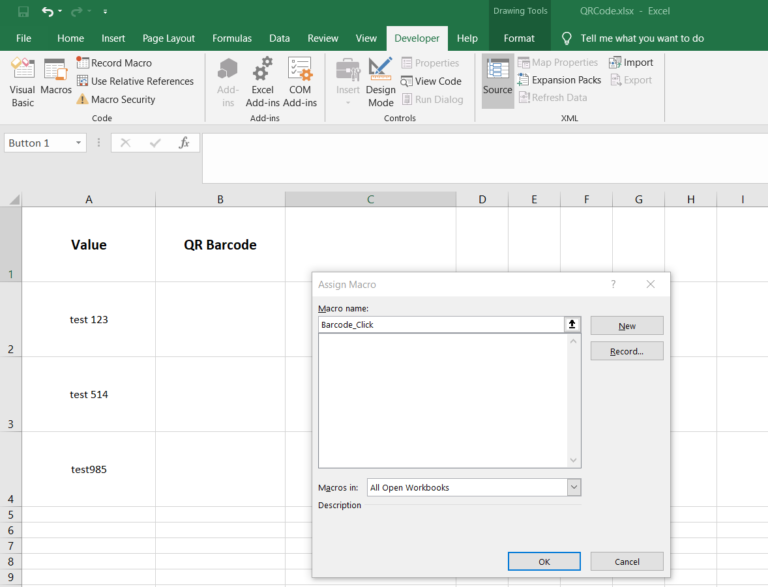Open the Page Layout tab

pyautogui.click(x=169, y=38)
